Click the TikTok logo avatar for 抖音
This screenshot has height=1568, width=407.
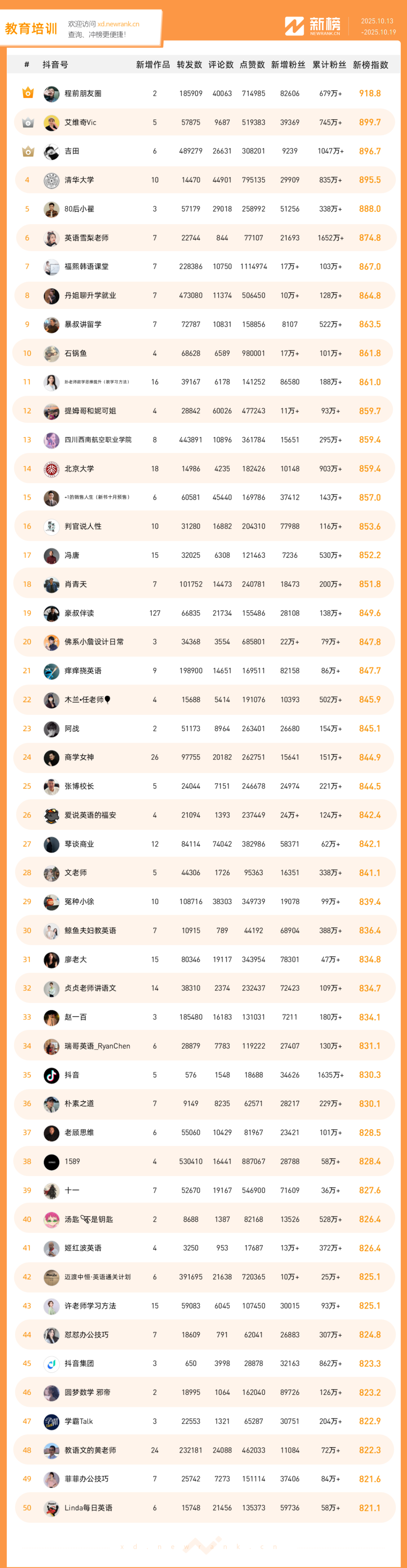click(x=52, y=1075)
